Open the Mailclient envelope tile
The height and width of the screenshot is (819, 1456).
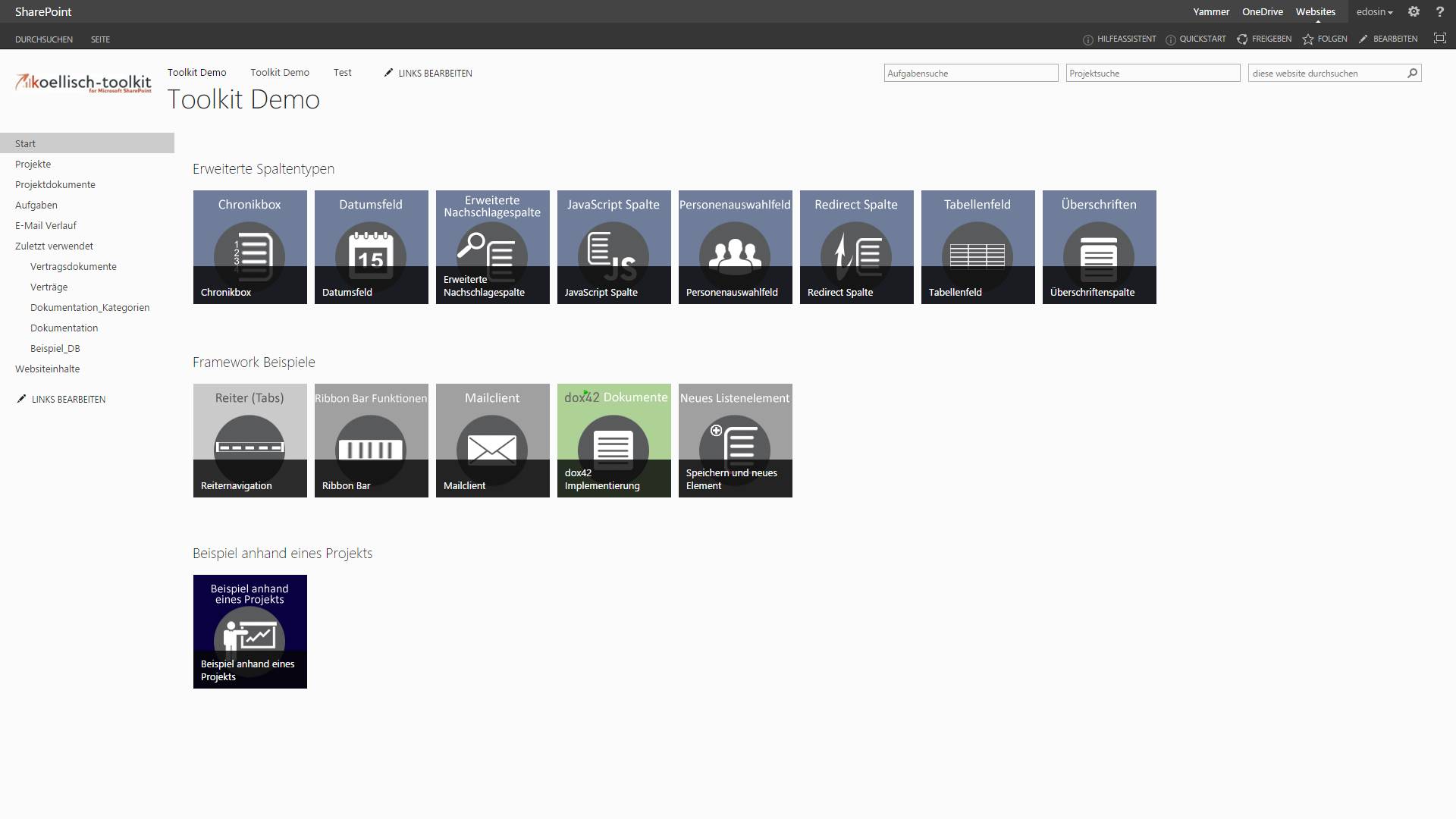493,441
